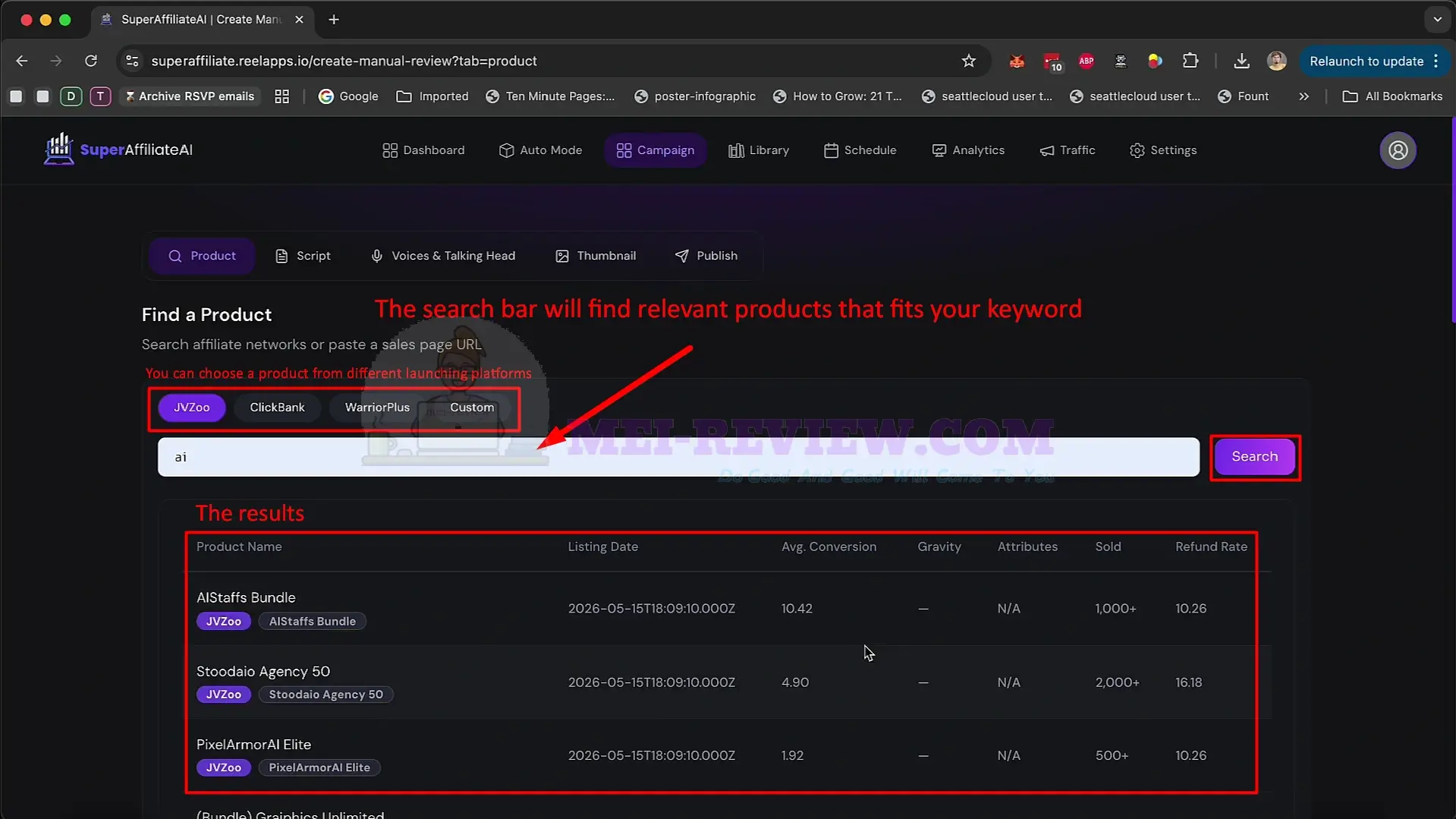Open the Library section
1456x819 pixels.
click(759, 150)
